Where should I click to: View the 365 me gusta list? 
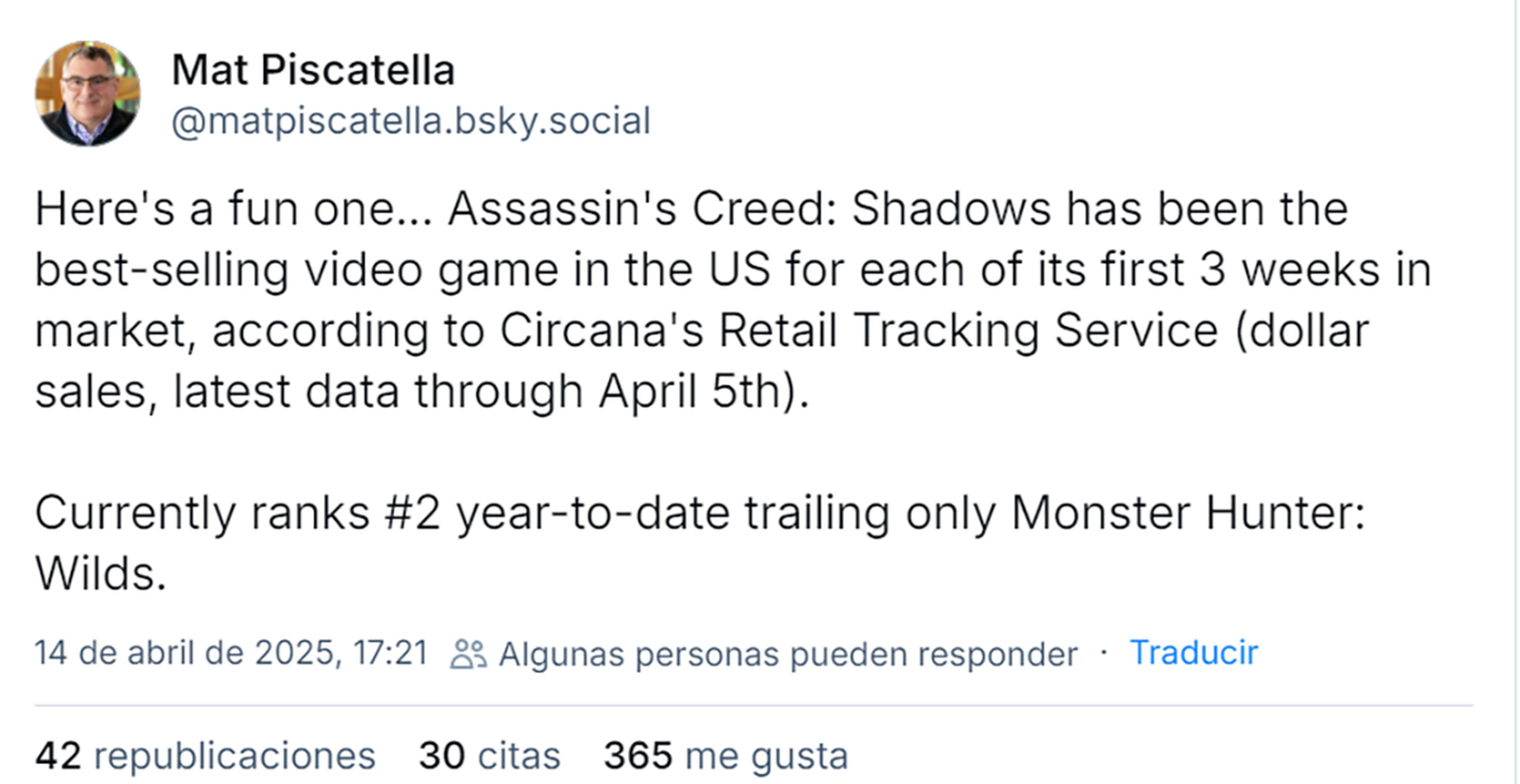pos(725,756)
